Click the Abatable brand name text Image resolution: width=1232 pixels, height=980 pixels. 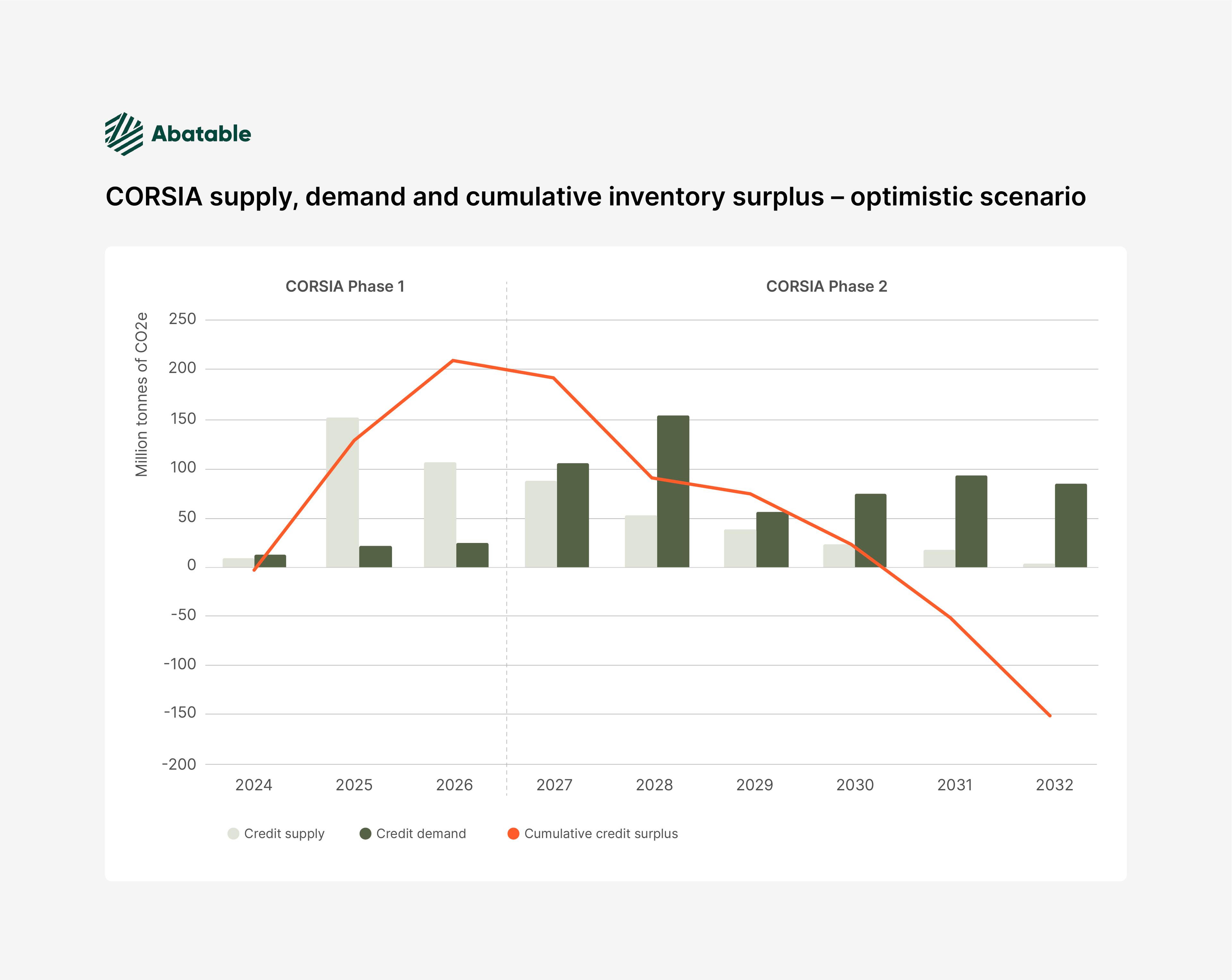click(x=201, y=134)
